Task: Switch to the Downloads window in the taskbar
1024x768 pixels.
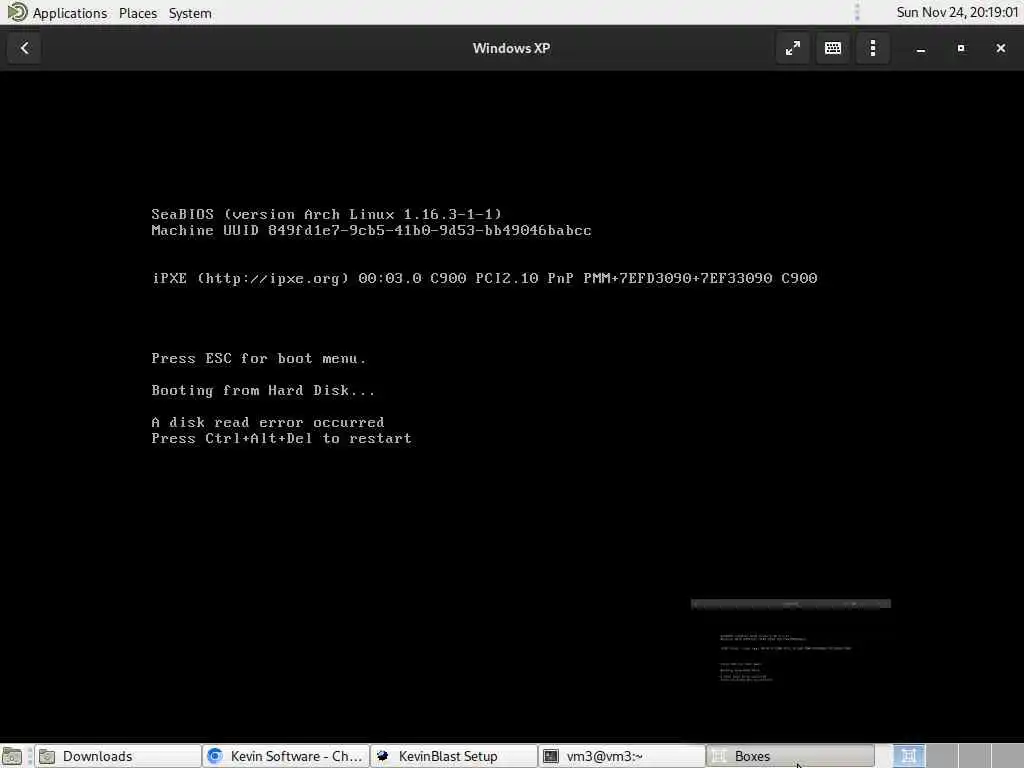Action: click(x=118, y=756)
